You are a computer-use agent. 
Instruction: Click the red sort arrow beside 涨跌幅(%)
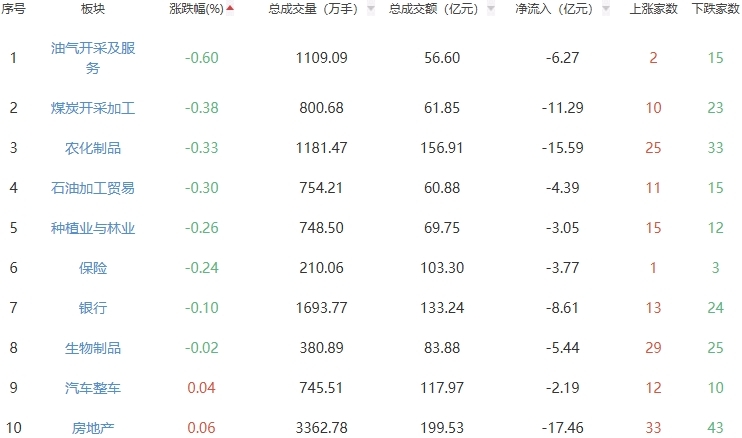click(231, 9)
